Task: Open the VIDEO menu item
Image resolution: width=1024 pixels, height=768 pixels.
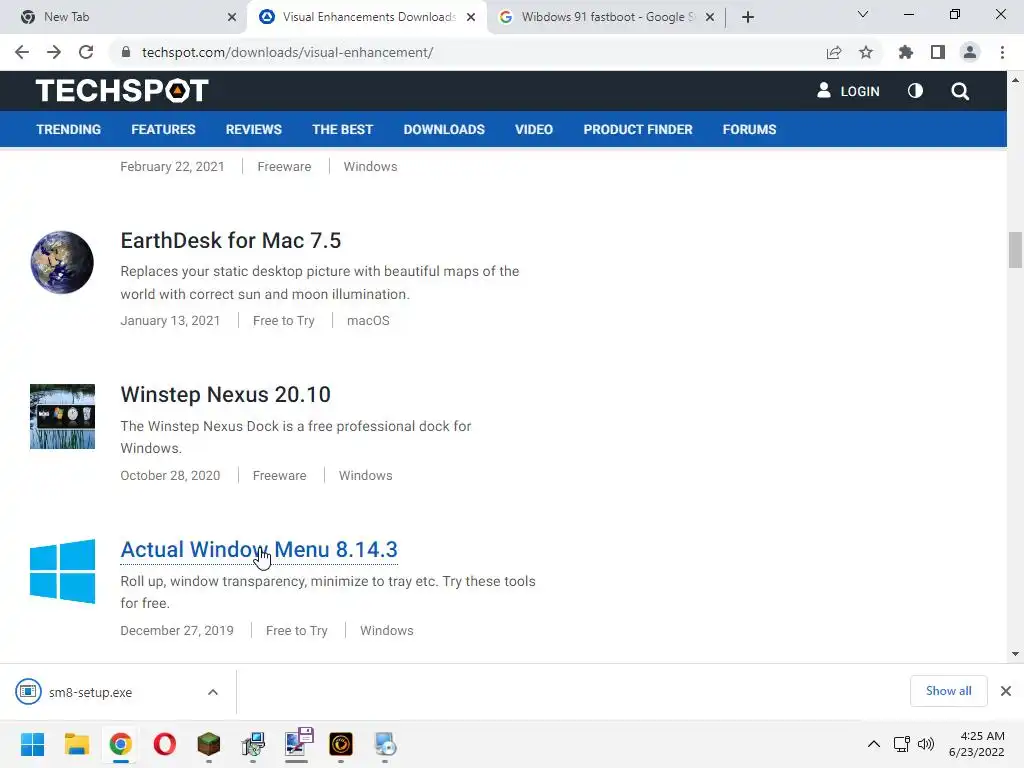Action: tap(534, 129)
